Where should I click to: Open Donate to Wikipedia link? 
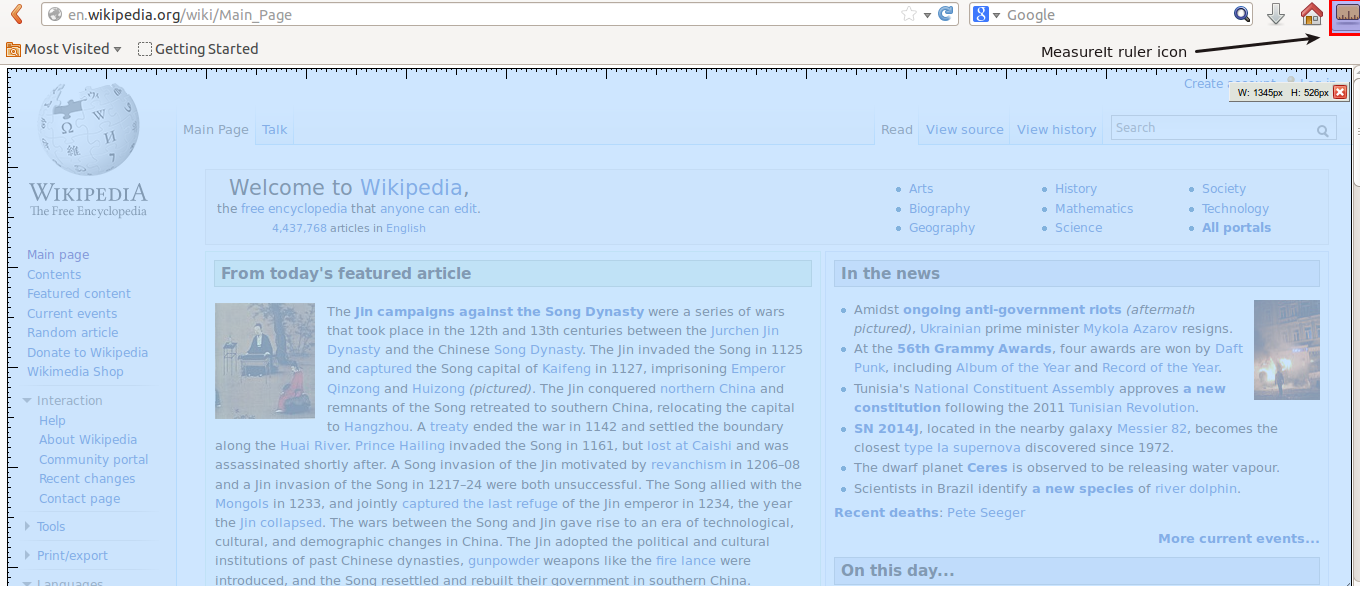click(87, 353)
